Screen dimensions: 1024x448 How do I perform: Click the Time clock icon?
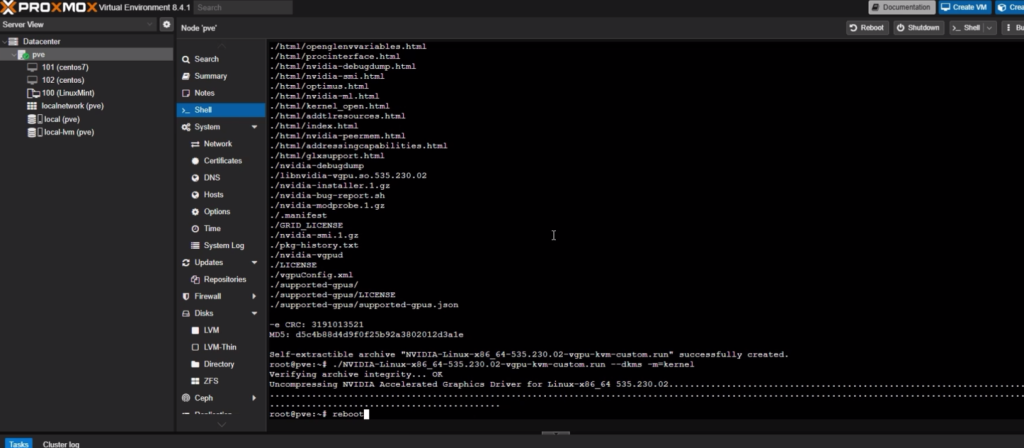[195, 229]
